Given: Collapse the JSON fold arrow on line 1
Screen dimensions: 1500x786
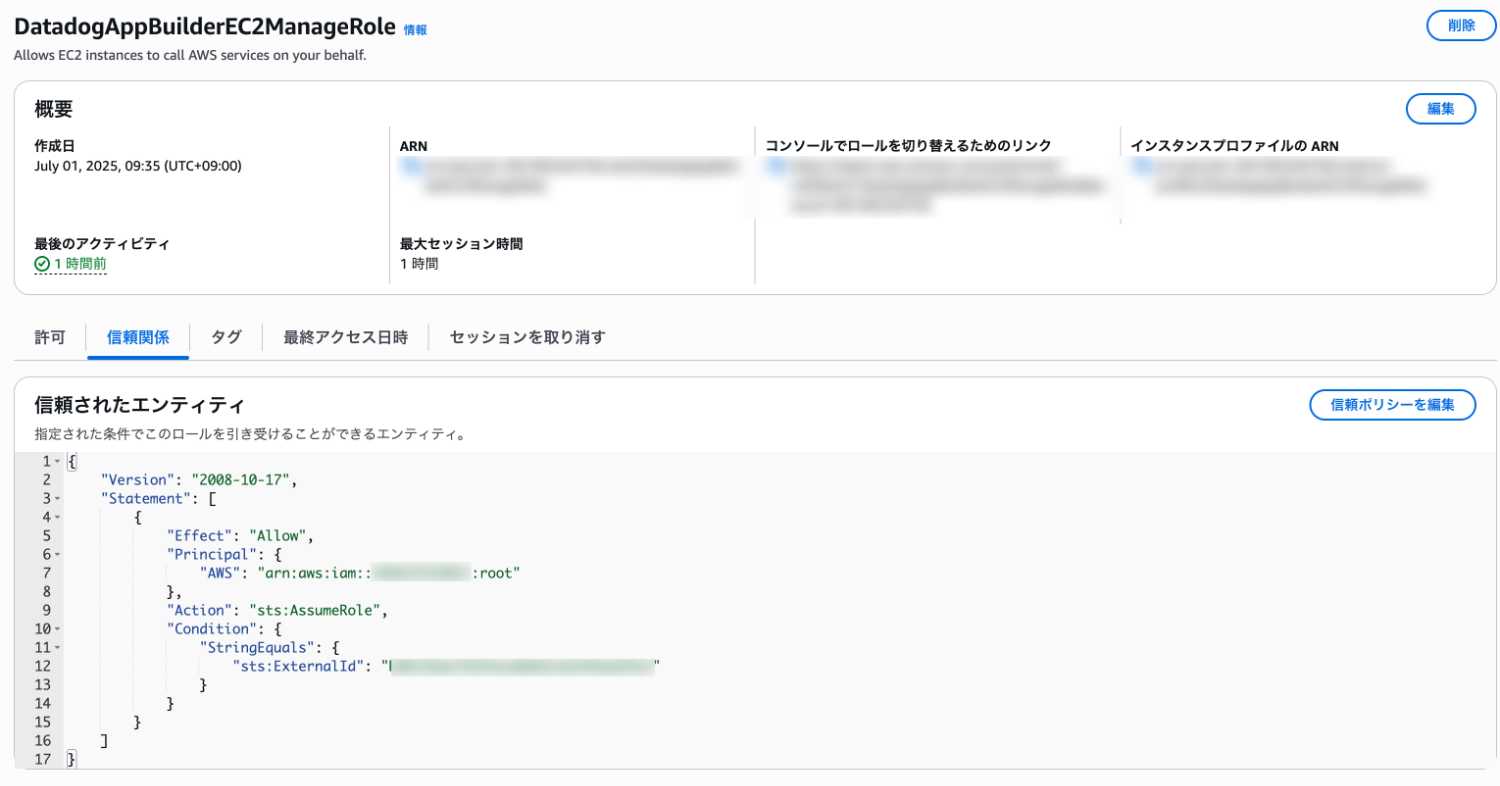Looking at the screenshot, I should tap(58, 461).
